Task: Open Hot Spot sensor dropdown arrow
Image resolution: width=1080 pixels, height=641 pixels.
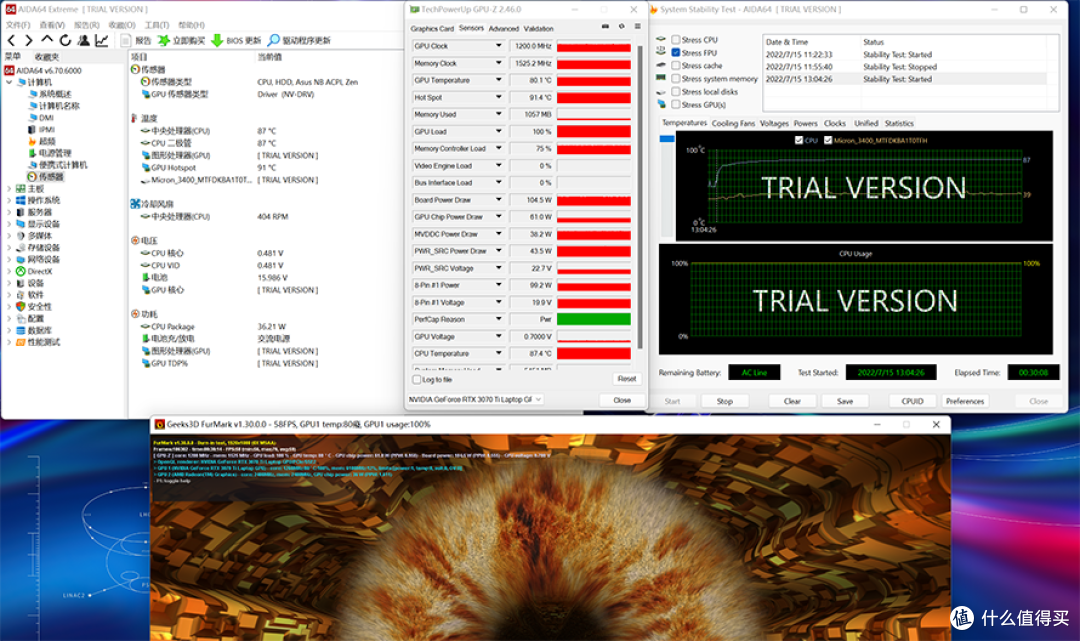Action: point(499,97)
